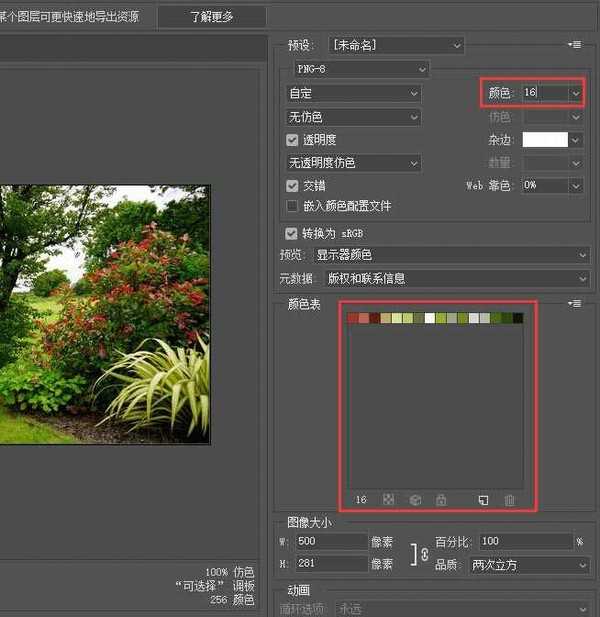Click the lock color icon in color table
Screen dimensions: 600x617
pyautogui.click(x=440, y=499)
